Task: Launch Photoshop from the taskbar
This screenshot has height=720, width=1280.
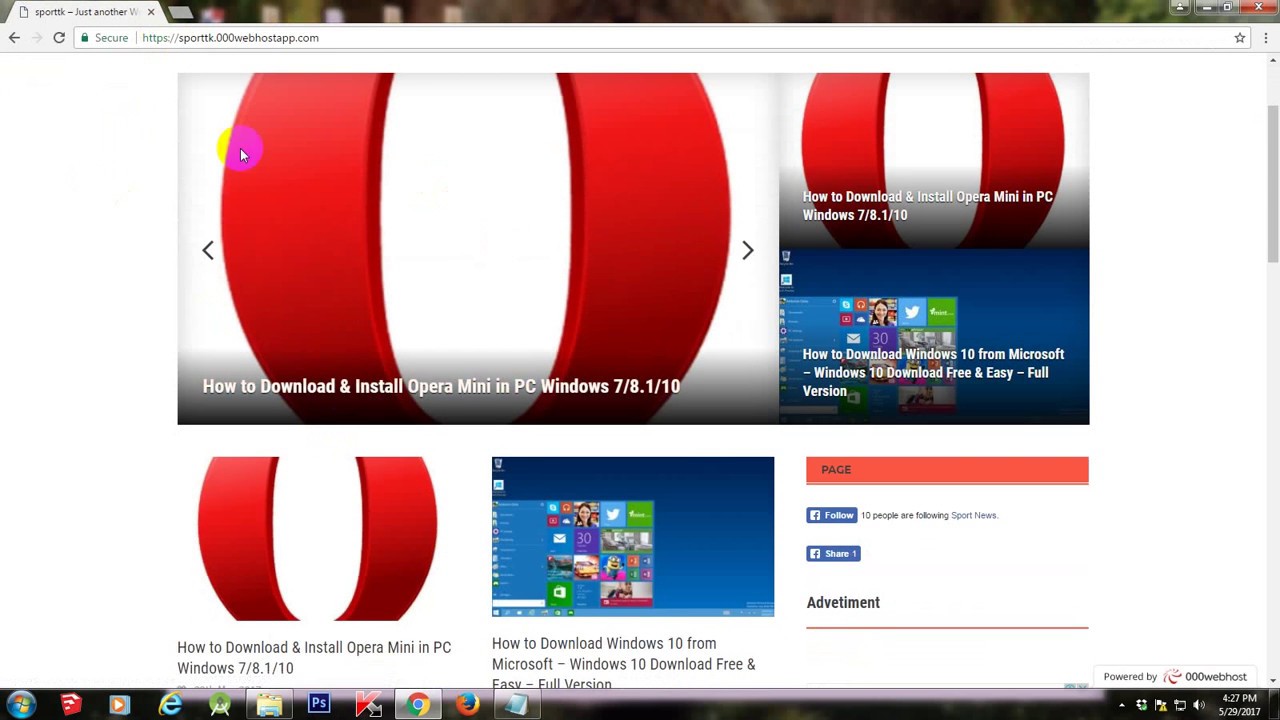Action: (x=319, y=704)
